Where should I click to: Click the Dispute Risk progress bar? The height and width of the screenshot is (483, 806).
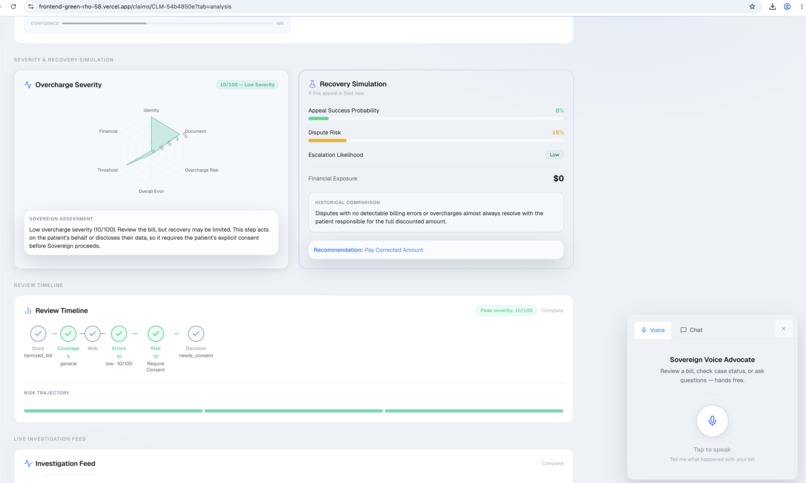pyautogui.click(x=436, y=140)
